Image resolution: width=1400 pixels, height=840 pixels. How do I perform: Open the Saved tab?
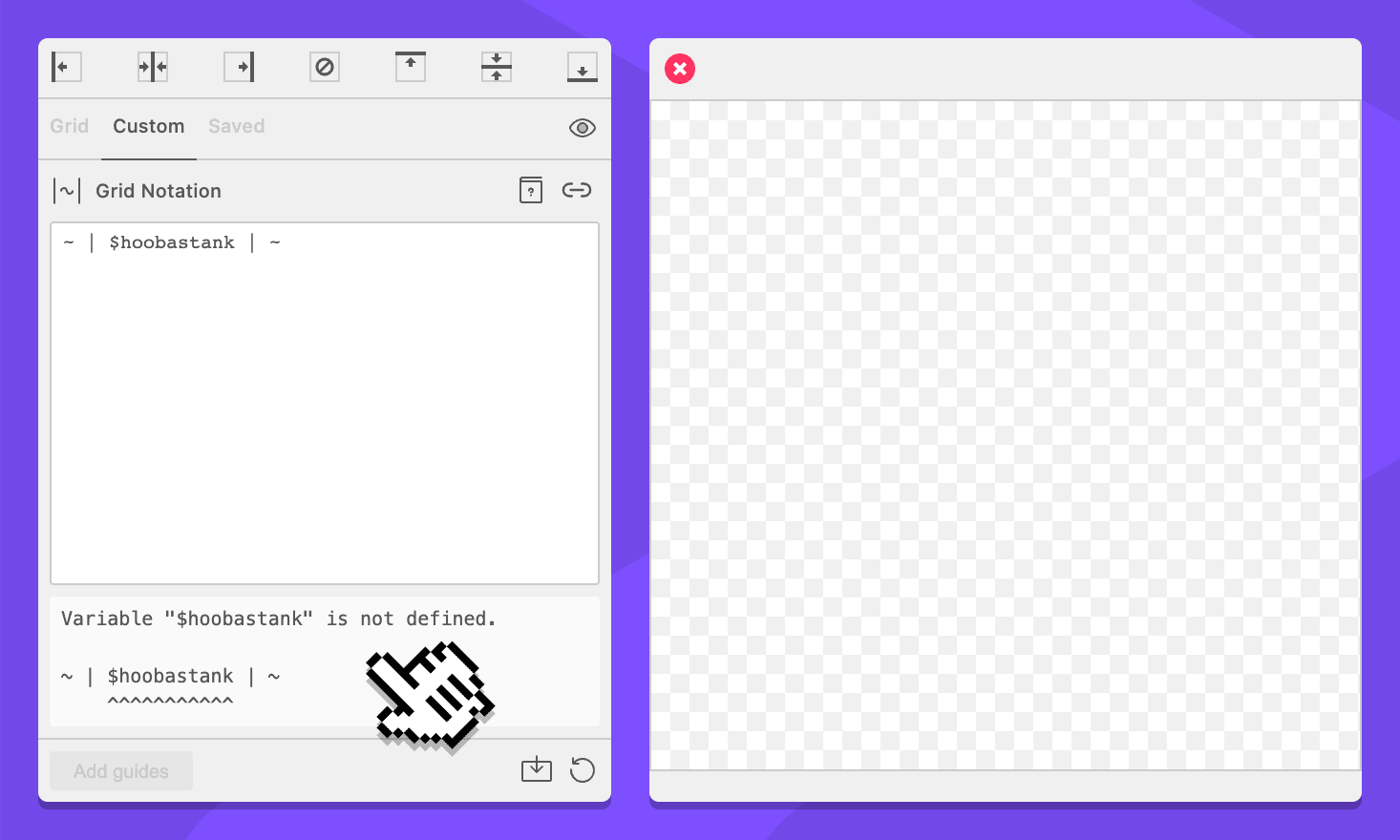(x=236, y=126)
